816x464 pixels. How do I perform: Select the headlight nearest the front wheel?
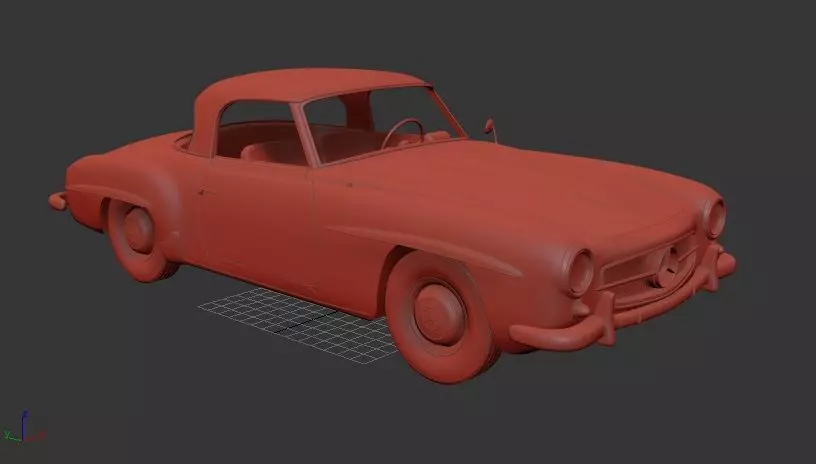coord(580,273)
